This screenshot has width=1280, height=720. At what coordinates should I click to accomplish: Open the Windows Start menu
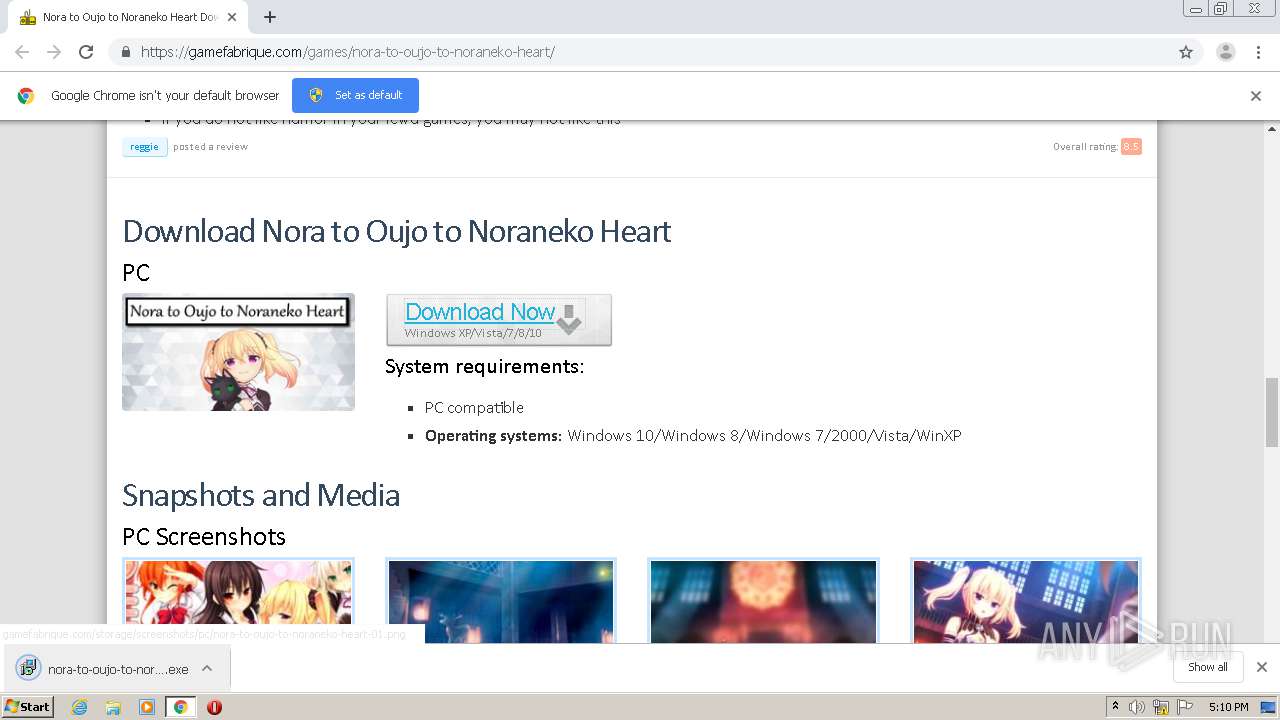tap(28, 707)
